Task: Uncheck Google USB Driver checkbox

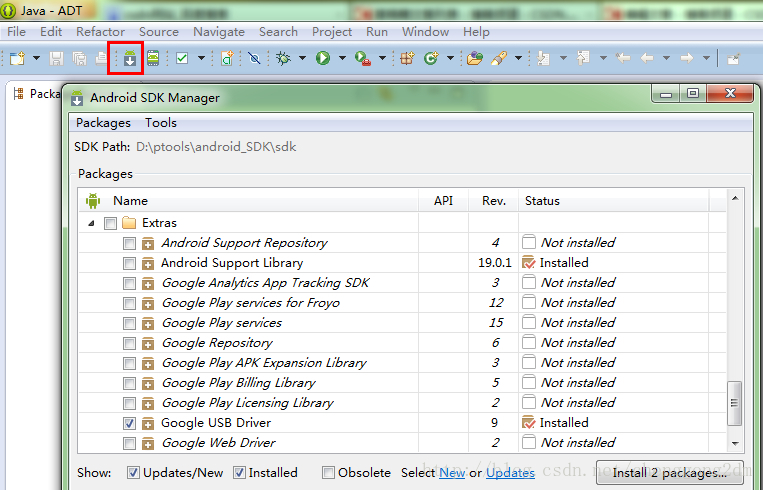Action: pyautogui.click(x=129, y=423)
